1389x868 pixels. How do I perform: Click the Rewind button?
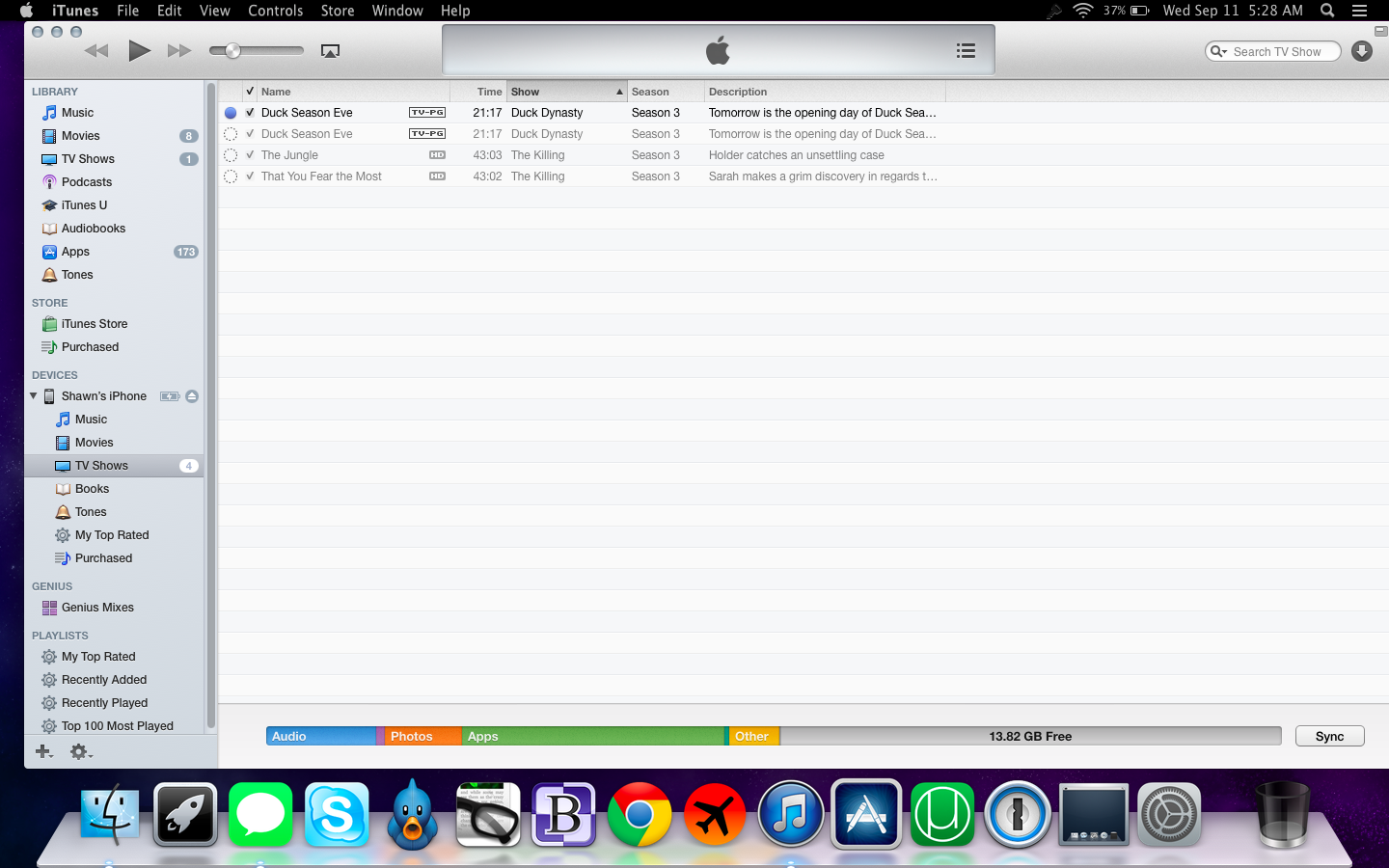point(96,50)
